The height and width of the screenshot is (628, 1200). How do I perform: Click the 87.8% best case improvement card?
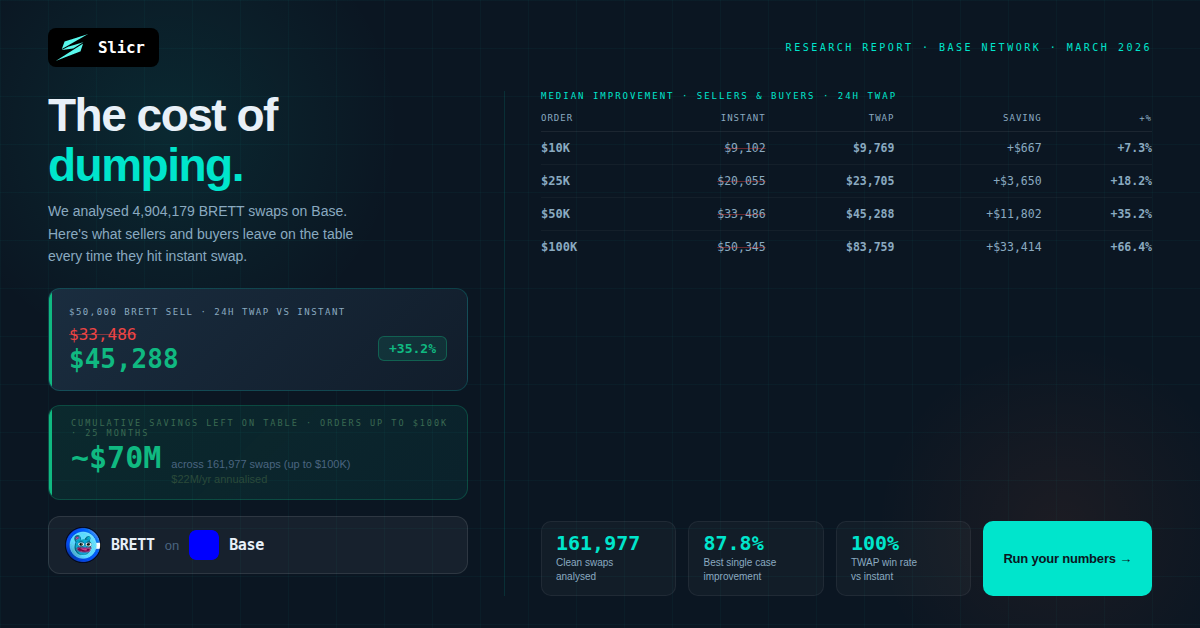pyautogui.click(x=755, y=558)
